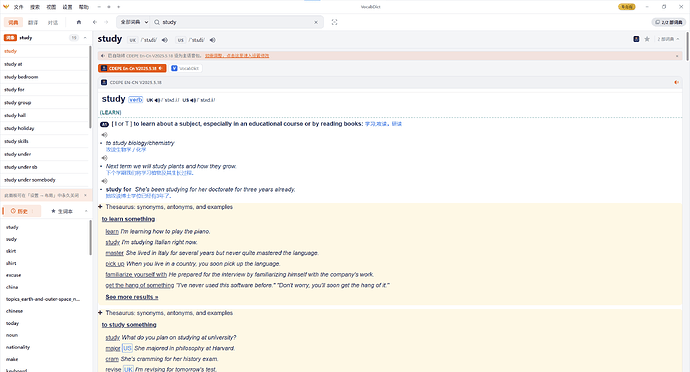Open the screen capture OCR icon
This screenshot has width=690, height=372.
334,22
